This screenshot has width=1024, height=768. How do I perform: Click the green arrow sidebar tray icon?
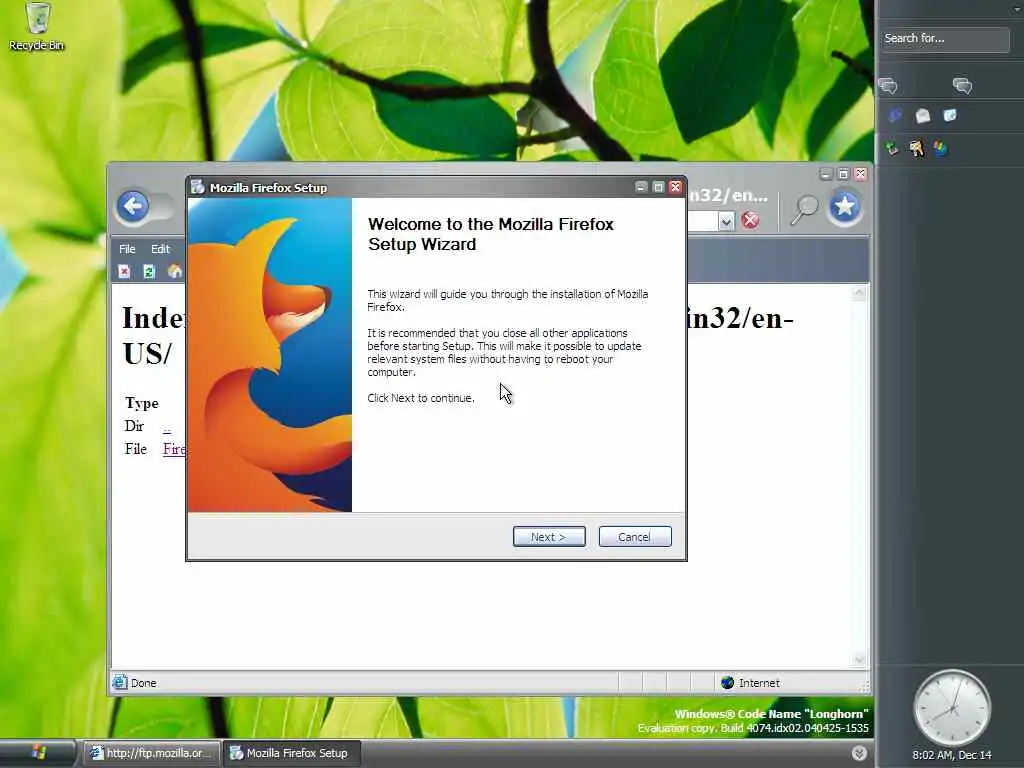892,148
